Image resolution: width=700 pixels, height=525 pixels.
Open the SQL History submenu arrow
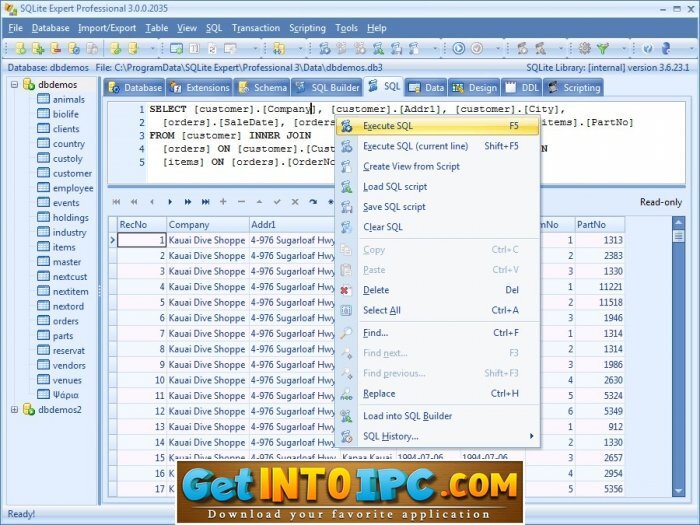click(x=531, y=436)
